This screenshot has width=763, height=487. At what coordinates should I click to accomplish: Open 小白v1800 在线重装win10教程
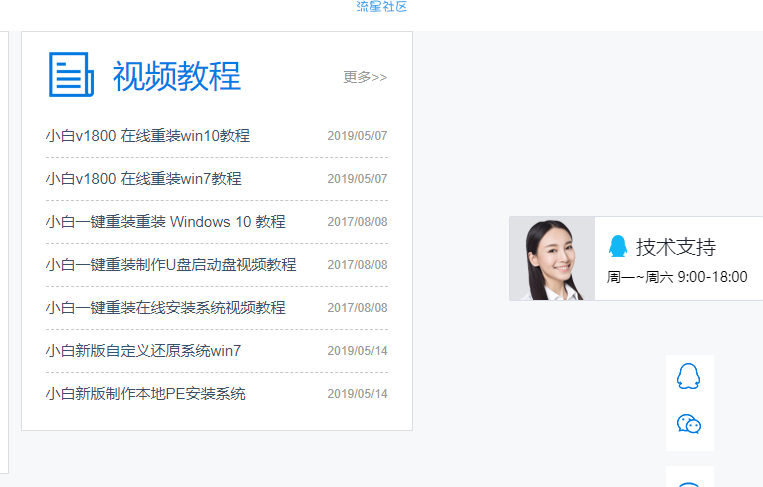[x=148, y=135]
